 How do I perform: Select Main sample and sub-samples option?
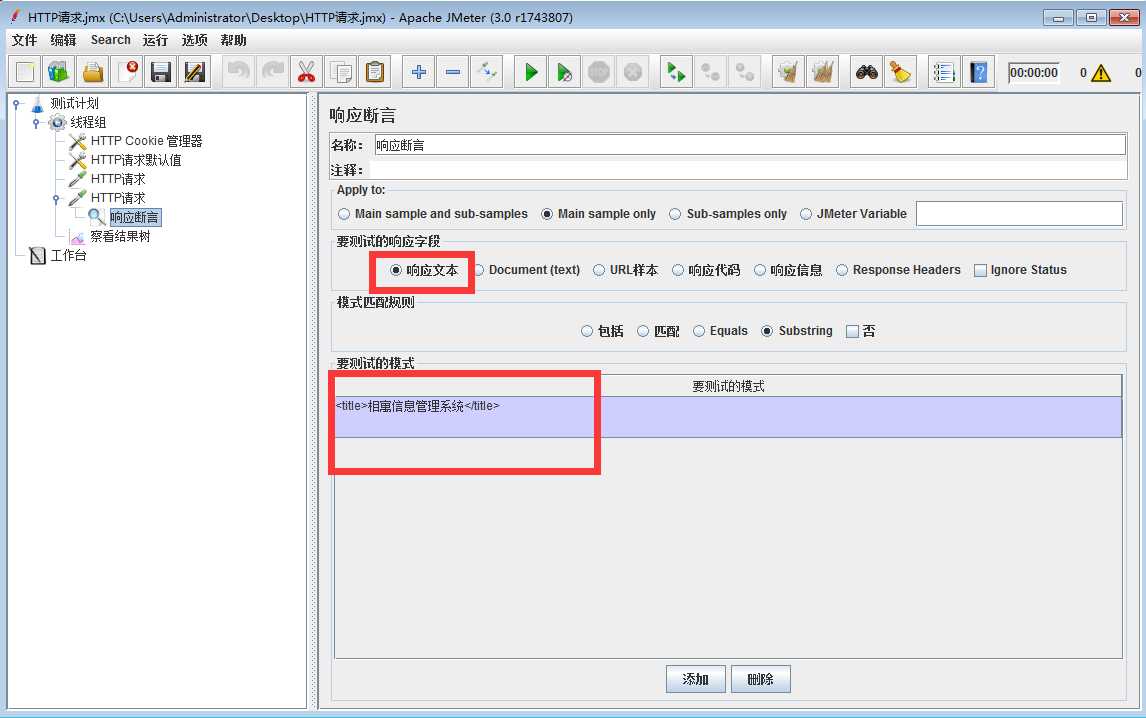pos(433,213)
